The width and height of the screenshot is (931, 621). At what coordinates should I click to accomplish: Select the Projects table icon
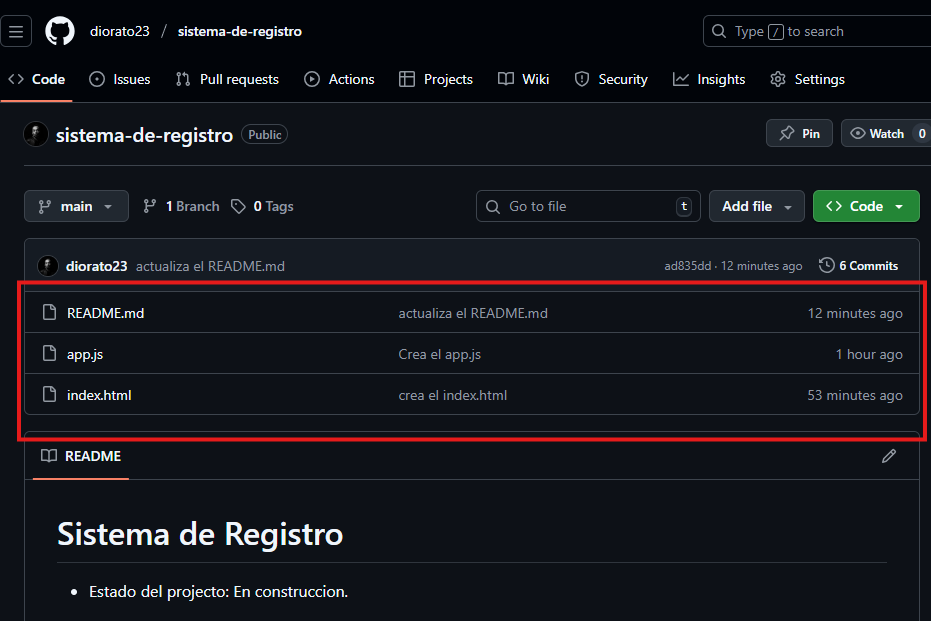(407, 79)
